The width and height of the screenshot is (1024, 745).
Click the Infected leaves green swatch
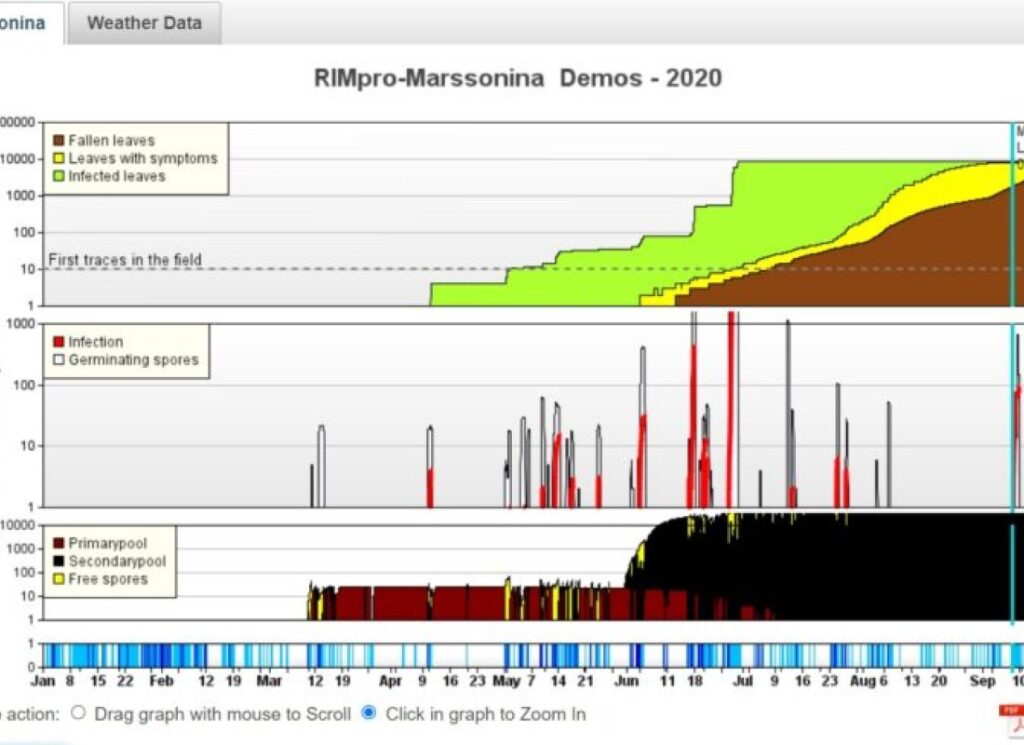coord(58,176)
